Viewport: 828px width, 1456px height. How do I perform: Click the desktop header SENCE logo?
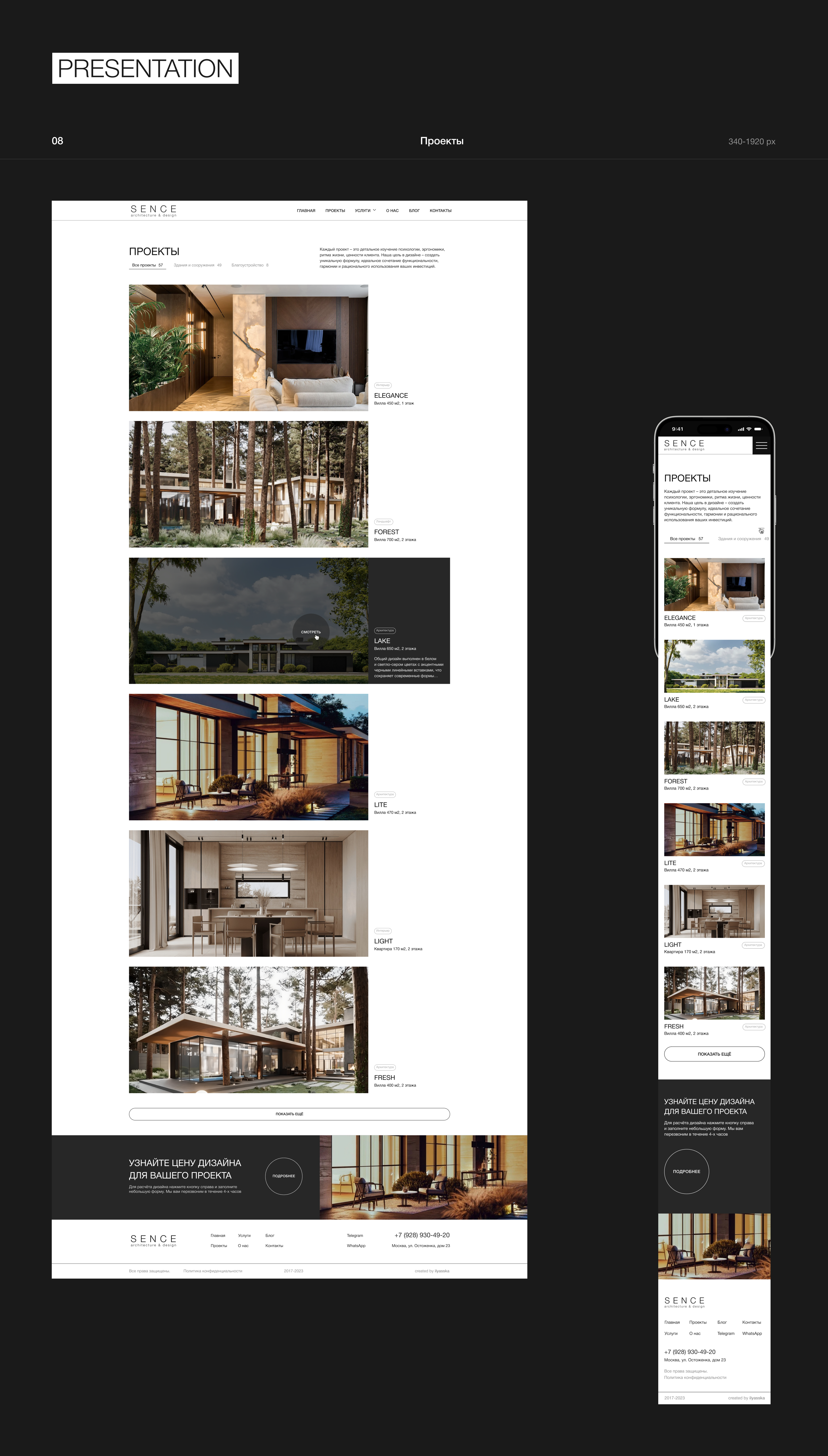pyautogui.click(x=153, y=211)
